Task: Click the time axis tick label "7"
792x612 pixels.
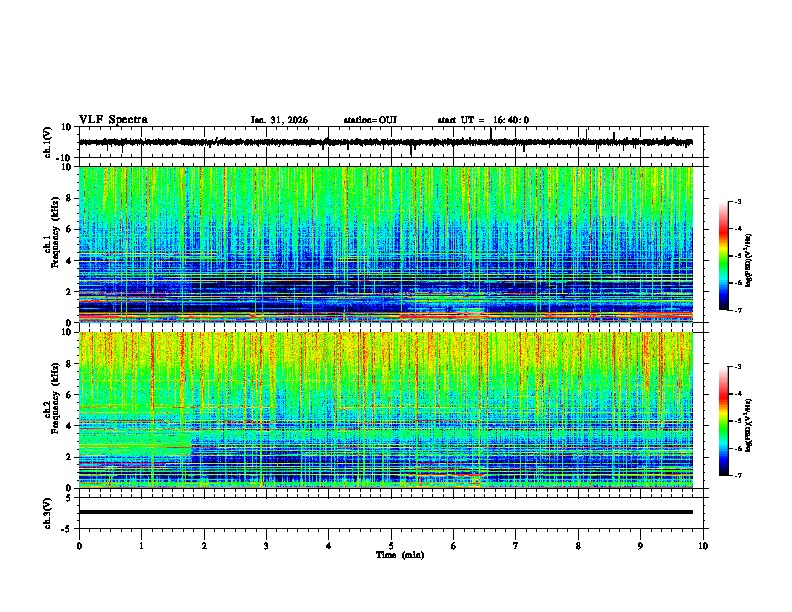Action: [516, 546]
